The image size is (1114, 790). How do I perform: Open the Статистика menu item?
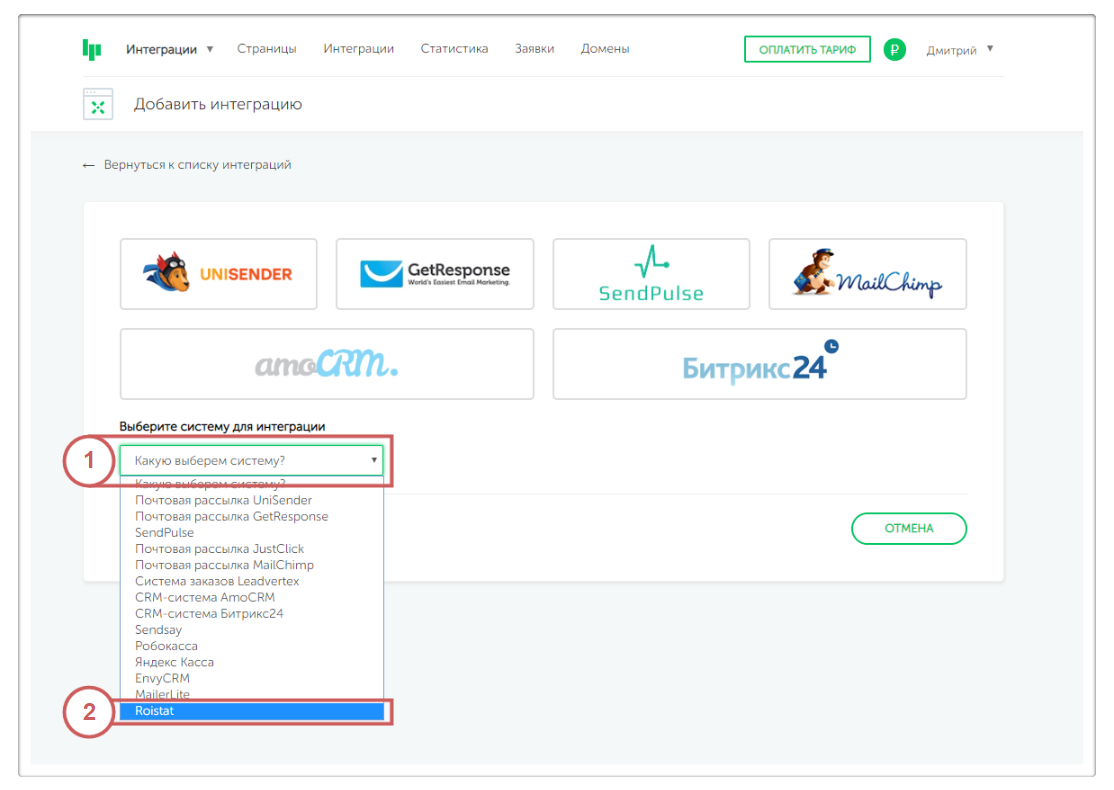(x=454, y=49)
